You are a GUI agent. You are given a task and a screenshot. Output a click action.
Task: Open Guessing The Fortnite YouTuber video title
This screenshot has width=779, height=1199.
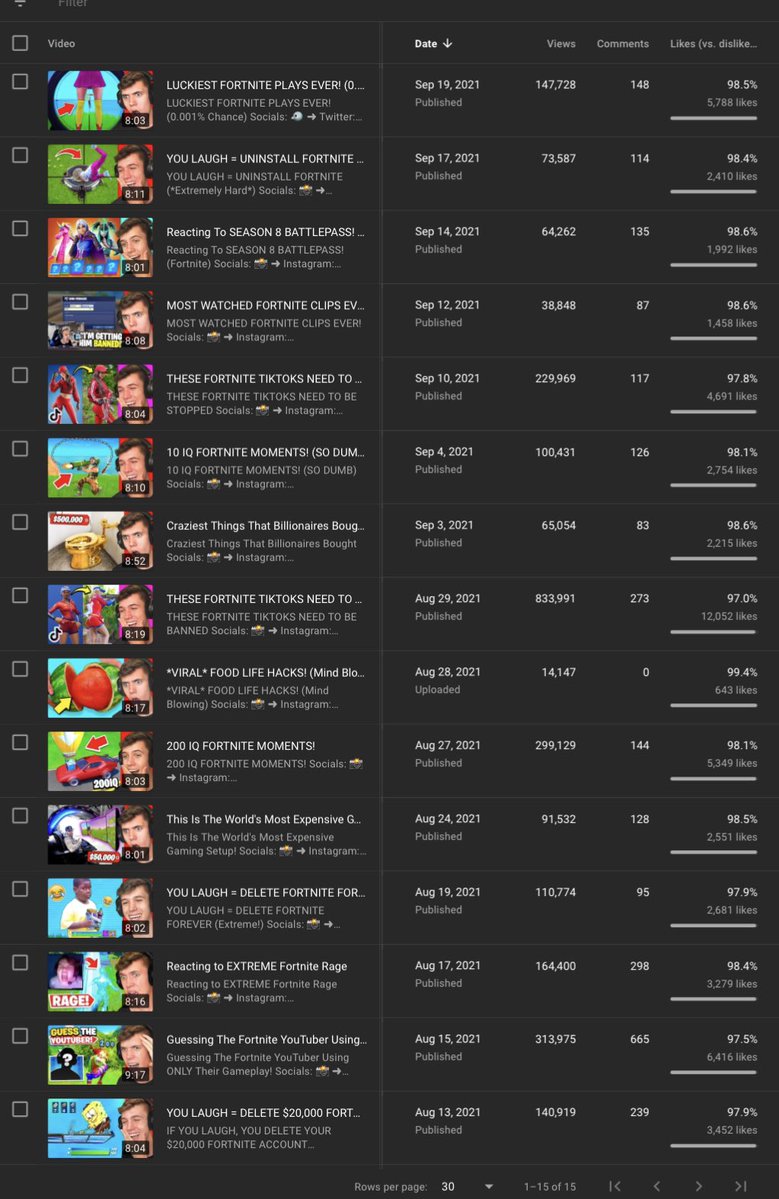[267, 1039]
